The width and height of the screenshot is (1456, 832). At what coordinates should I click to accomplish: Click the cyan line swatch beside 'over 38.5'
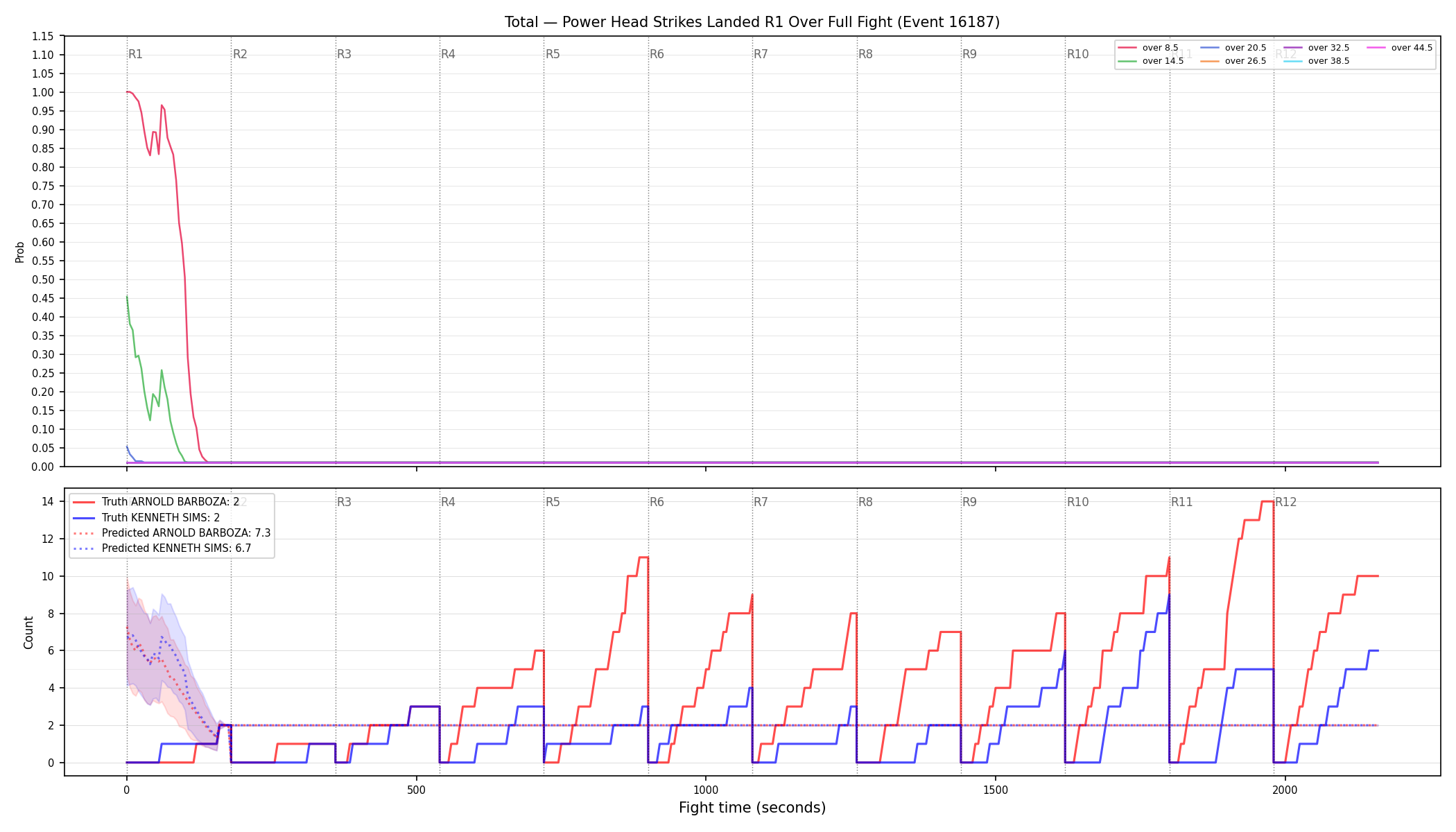pyautogui.click(x=1293, y=61)
